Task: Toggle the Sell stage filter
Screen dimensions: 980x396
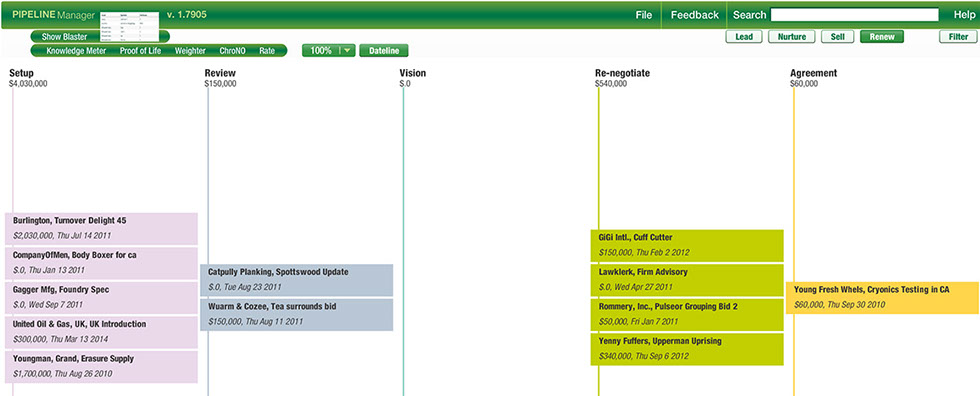Action: (838, 37)
